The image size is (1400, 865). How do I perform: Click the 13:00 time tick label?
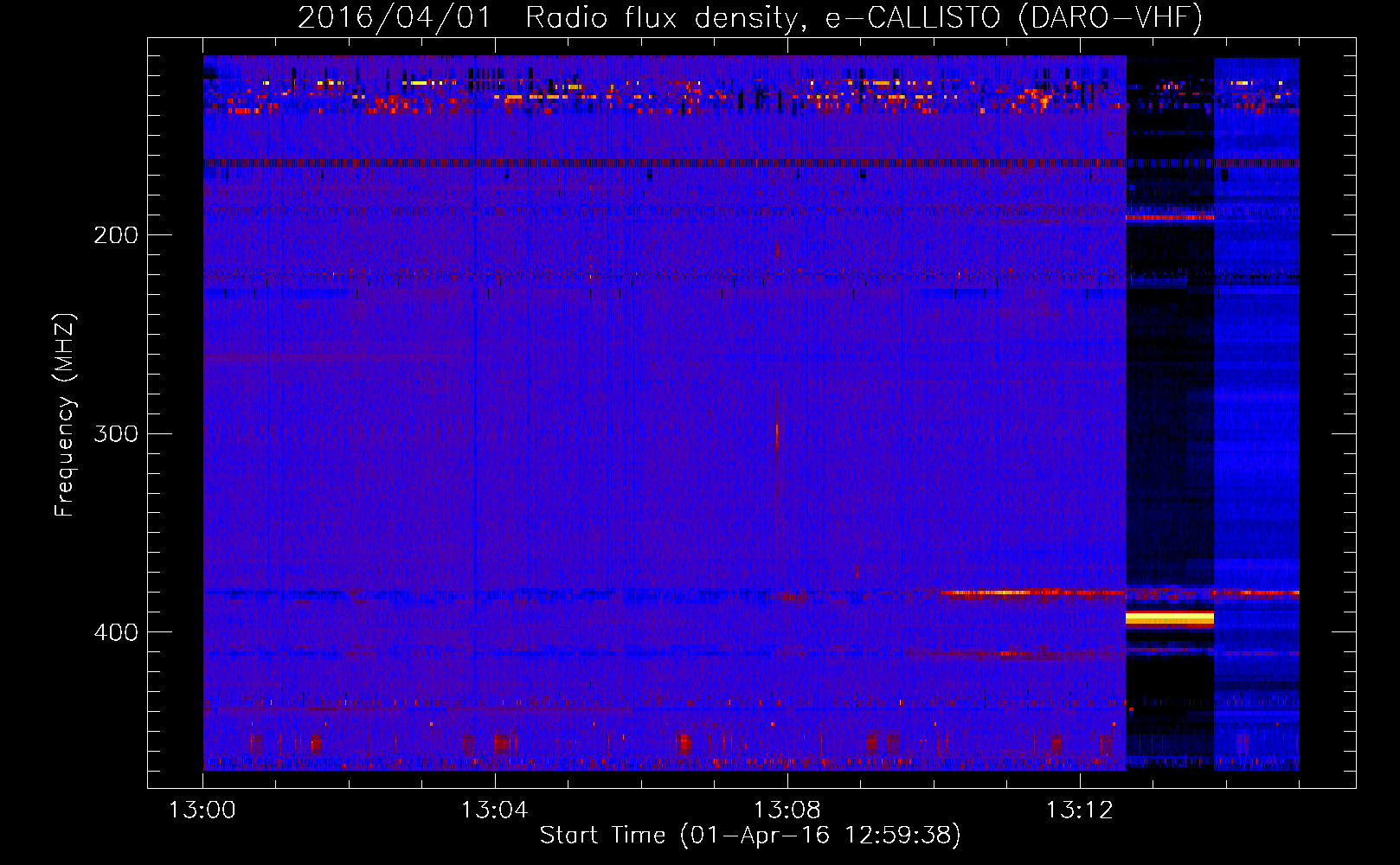tap(202, 811)
